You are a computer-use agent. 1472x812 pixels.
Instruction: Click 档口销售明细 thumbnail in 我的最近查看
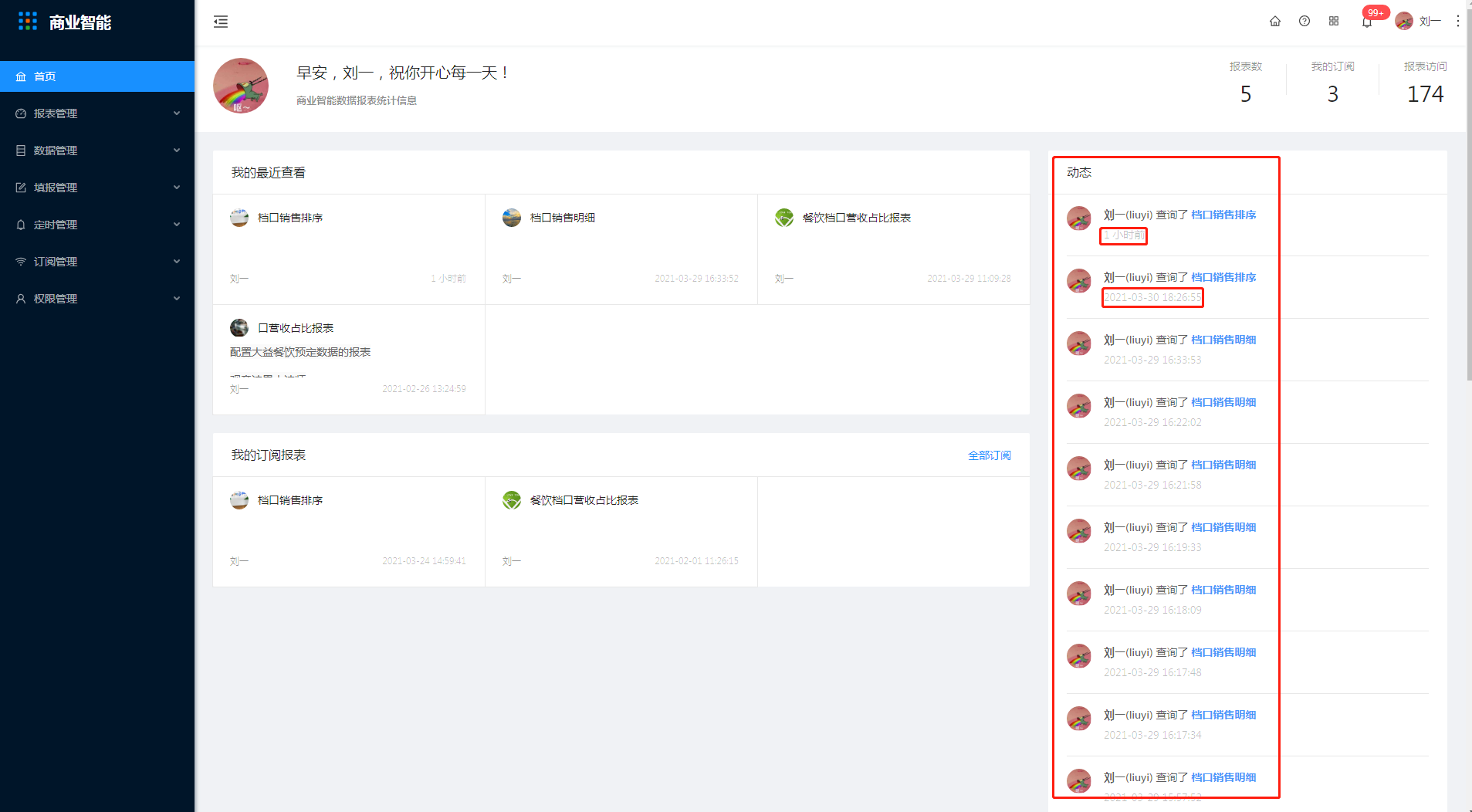[512, 218]
